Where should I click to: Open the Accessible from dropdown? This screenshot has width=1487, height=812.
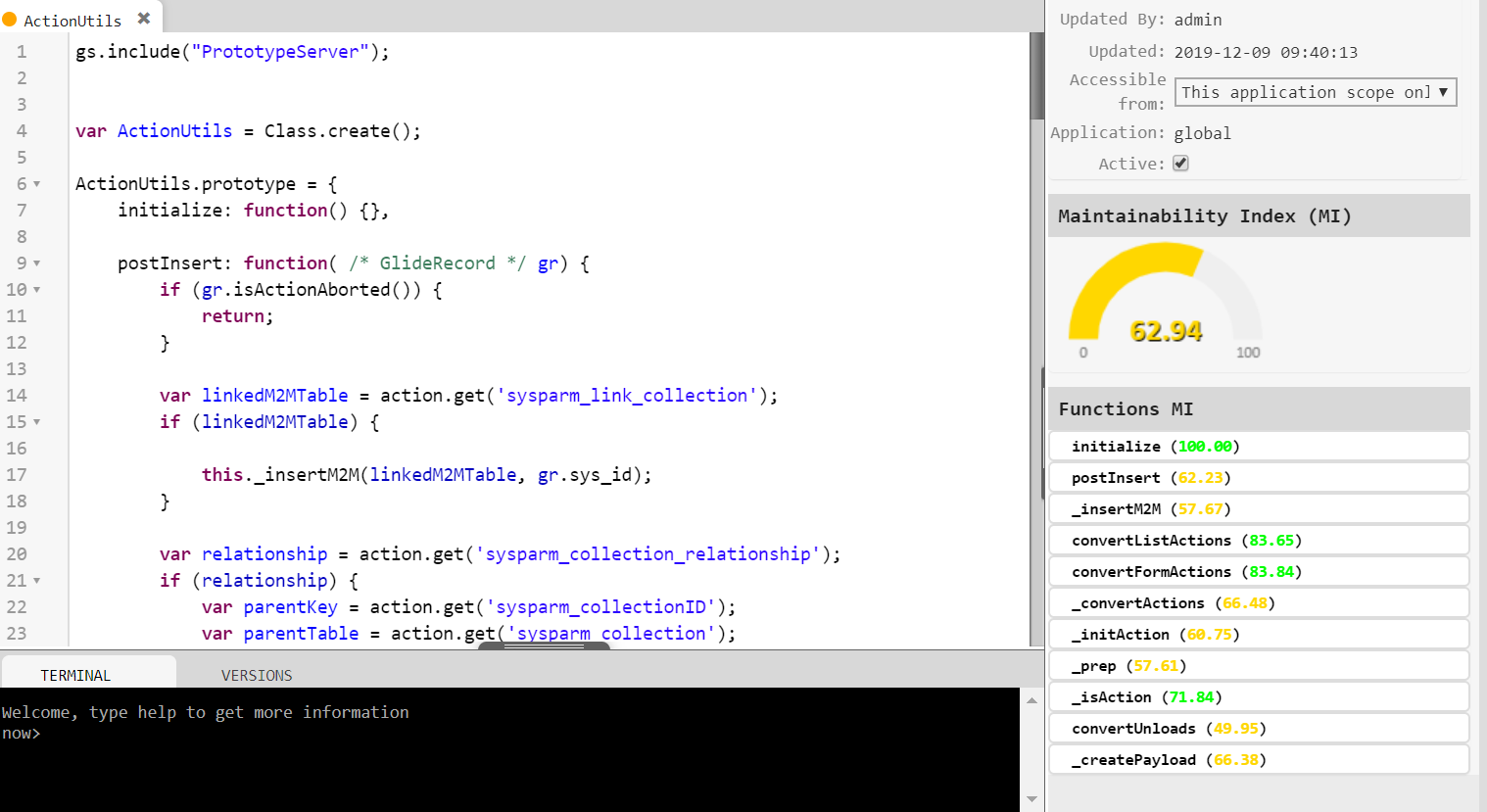[x=1315, y=92]
